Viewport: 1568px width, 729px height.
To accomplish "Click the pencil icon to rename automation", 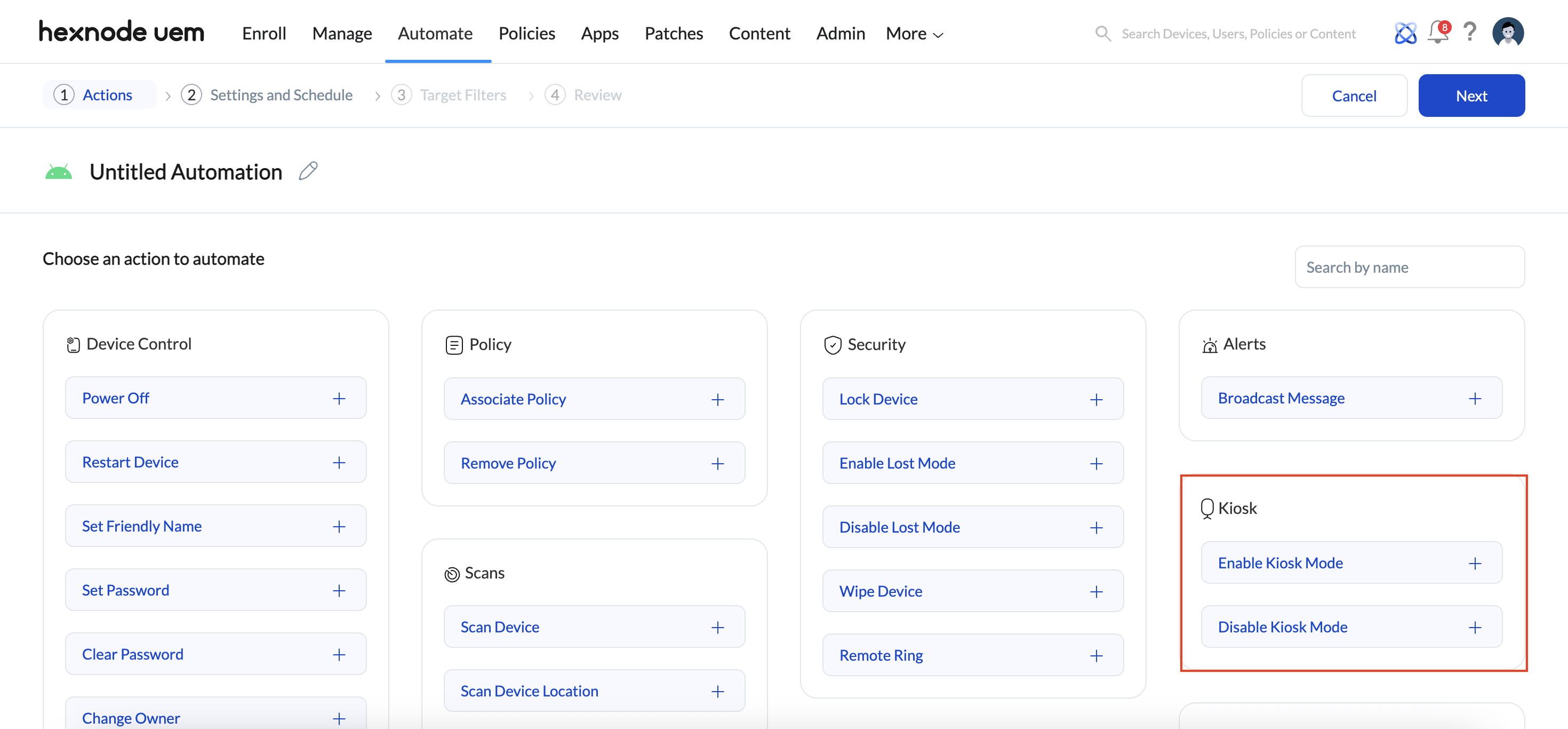I will 308,171.
